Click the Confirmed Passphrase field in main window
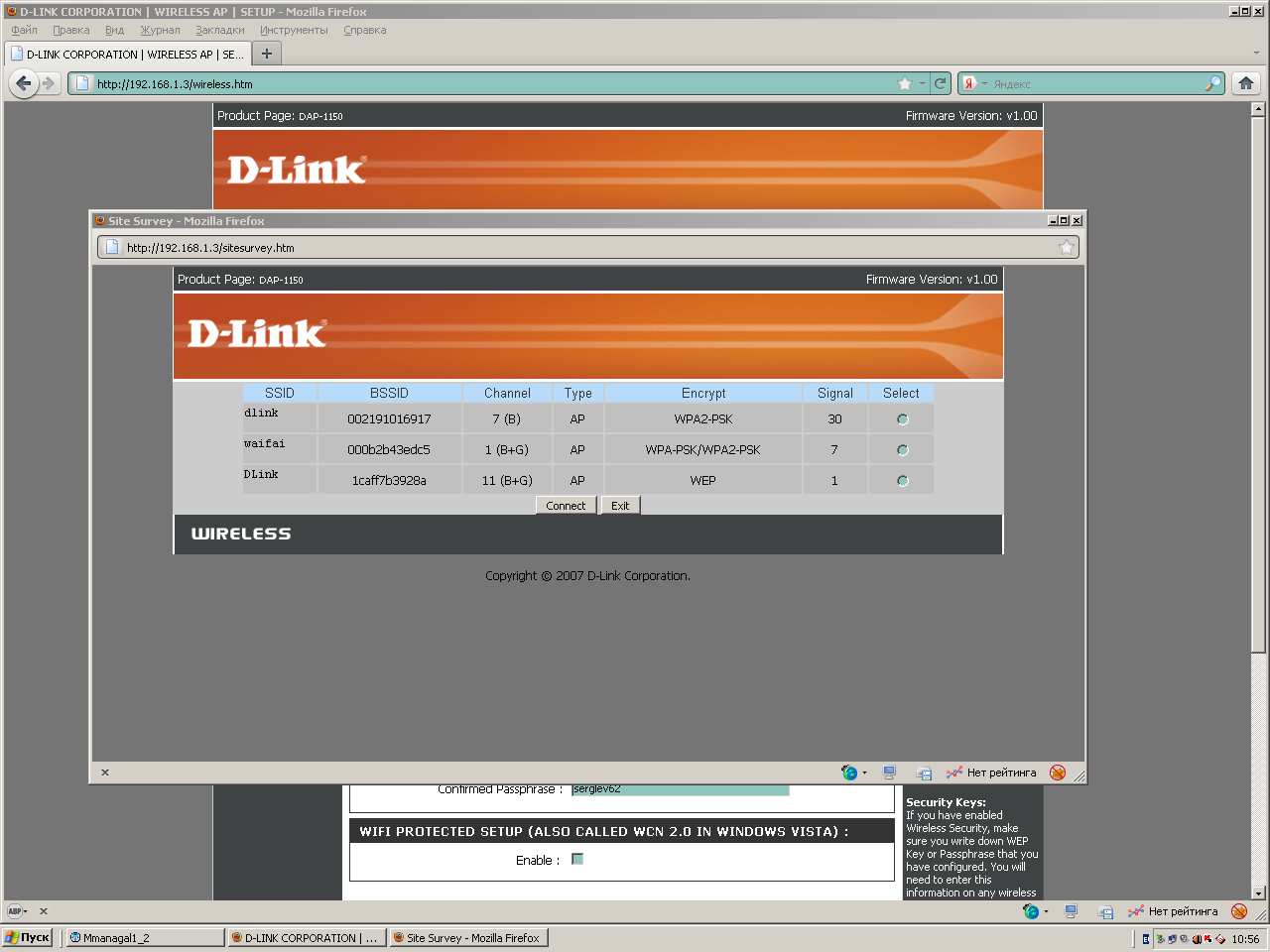Screen dimensions: 1270x952 point(681,789)
